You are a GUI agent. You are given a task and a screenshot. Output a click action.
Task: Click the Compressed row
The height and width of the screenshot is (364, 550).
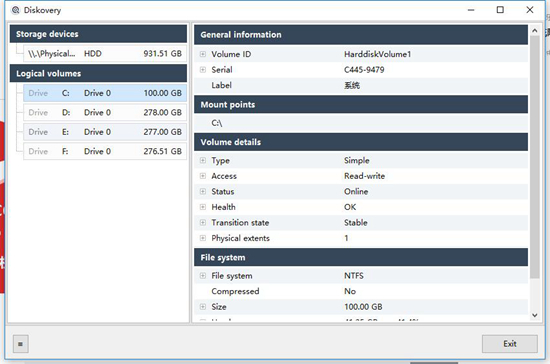361,291
